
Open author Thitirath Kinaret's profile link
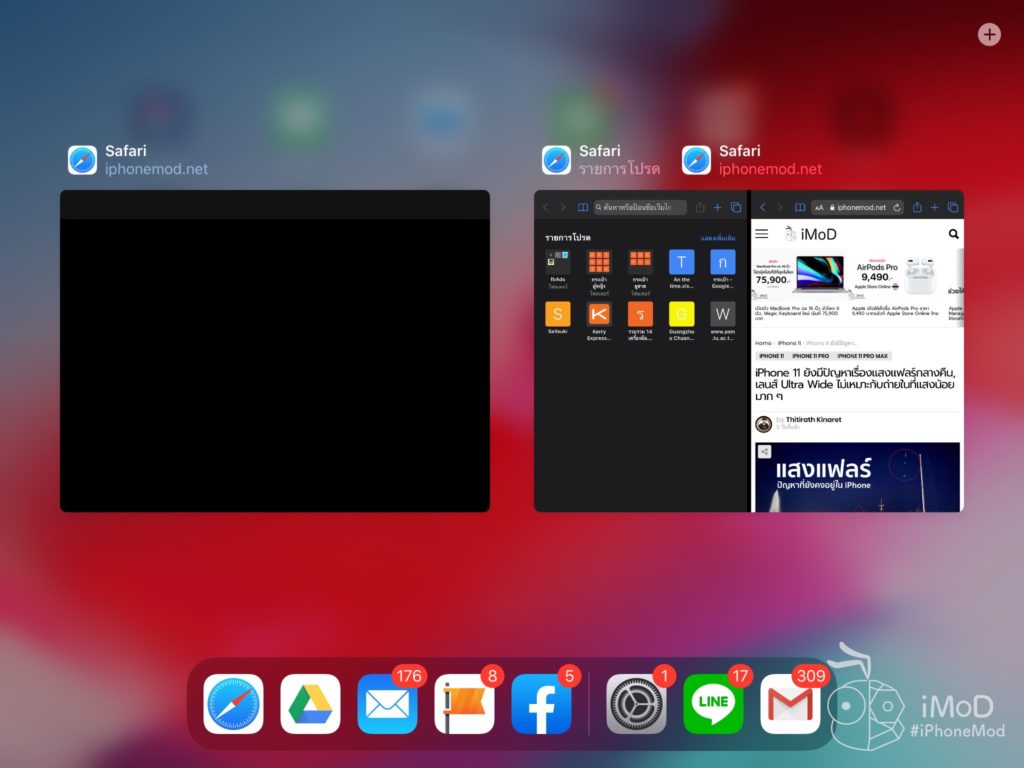tap(815, 420)
